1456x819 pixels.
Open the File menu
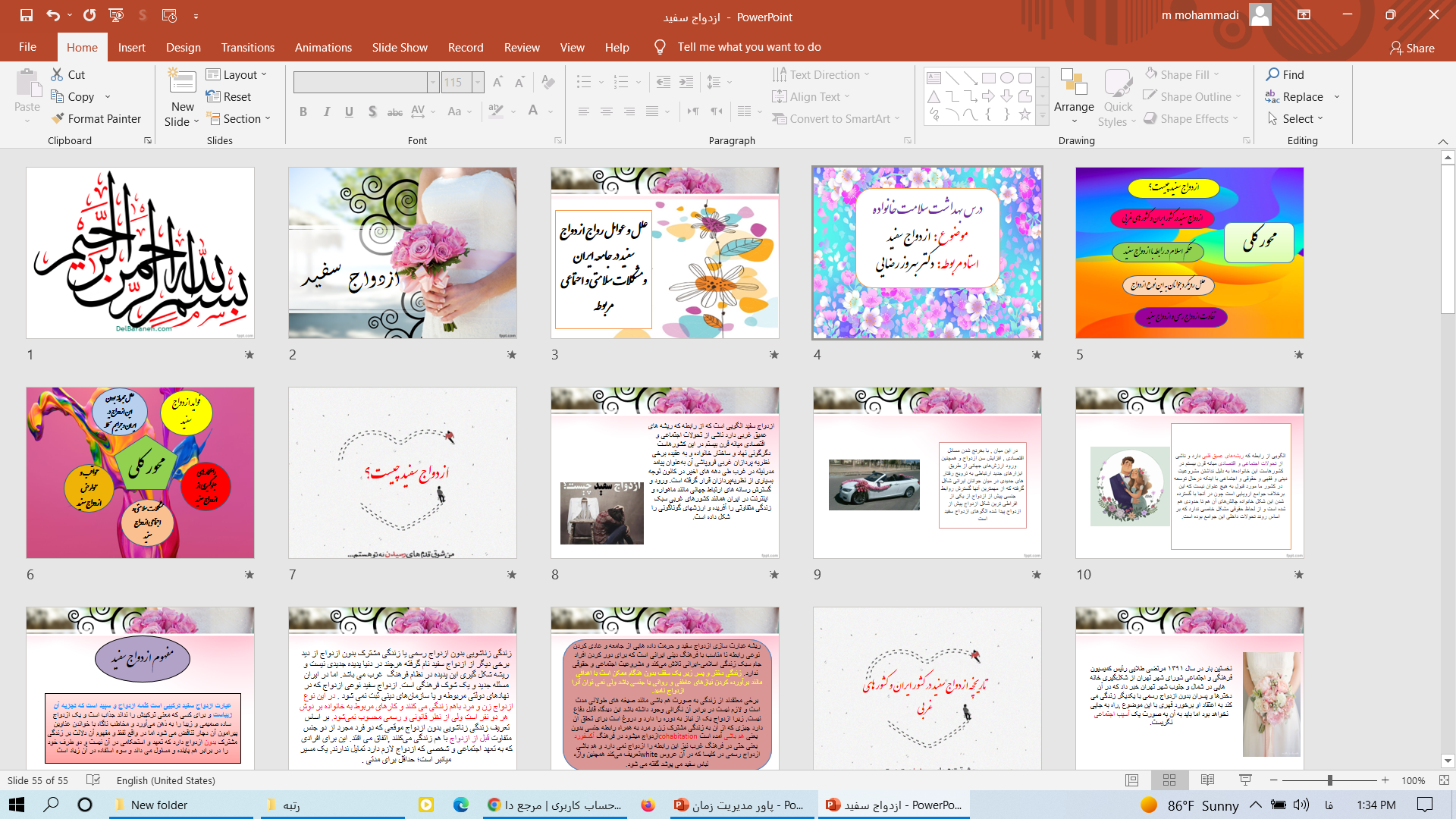(x=27, y=47)
